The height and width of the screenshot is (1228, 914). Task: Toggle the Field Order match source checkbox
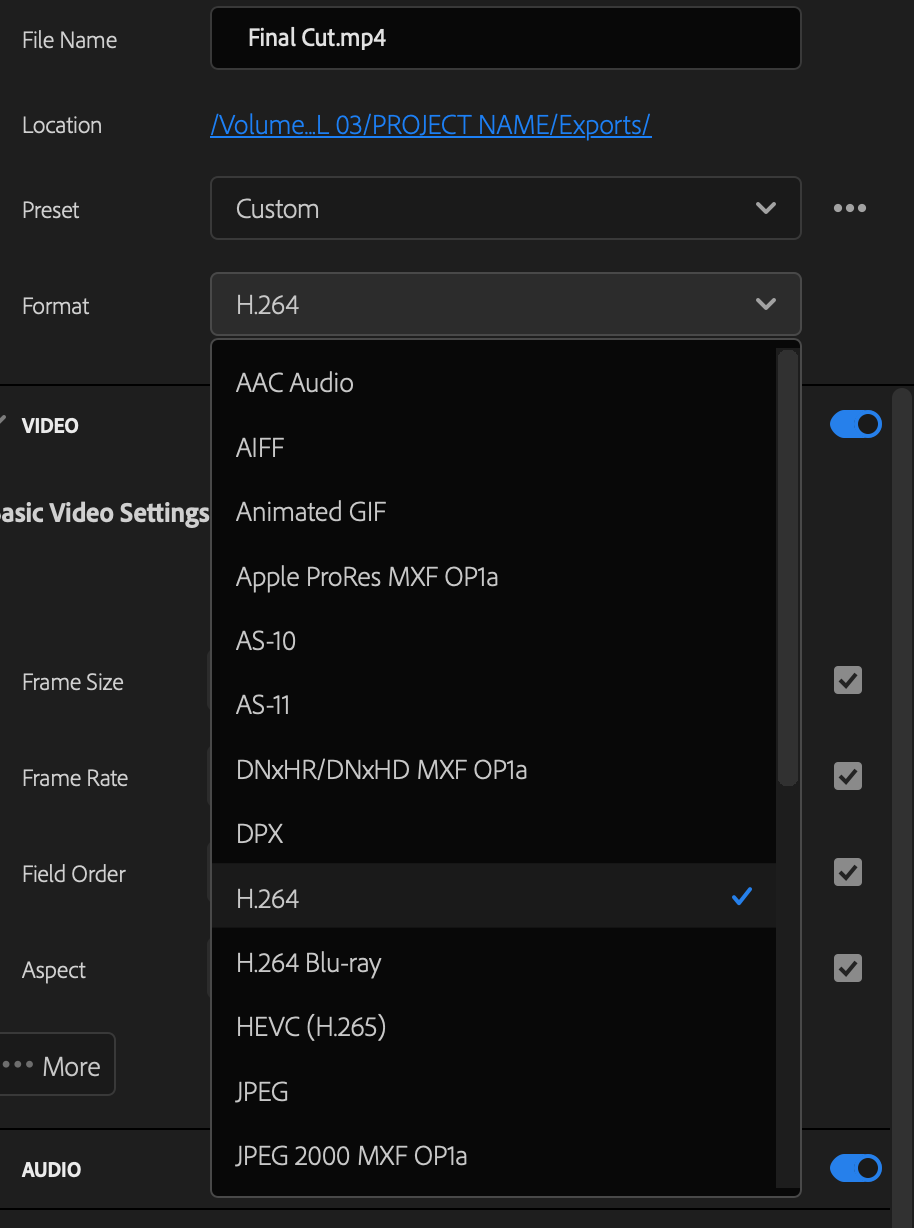pos(848,872)
